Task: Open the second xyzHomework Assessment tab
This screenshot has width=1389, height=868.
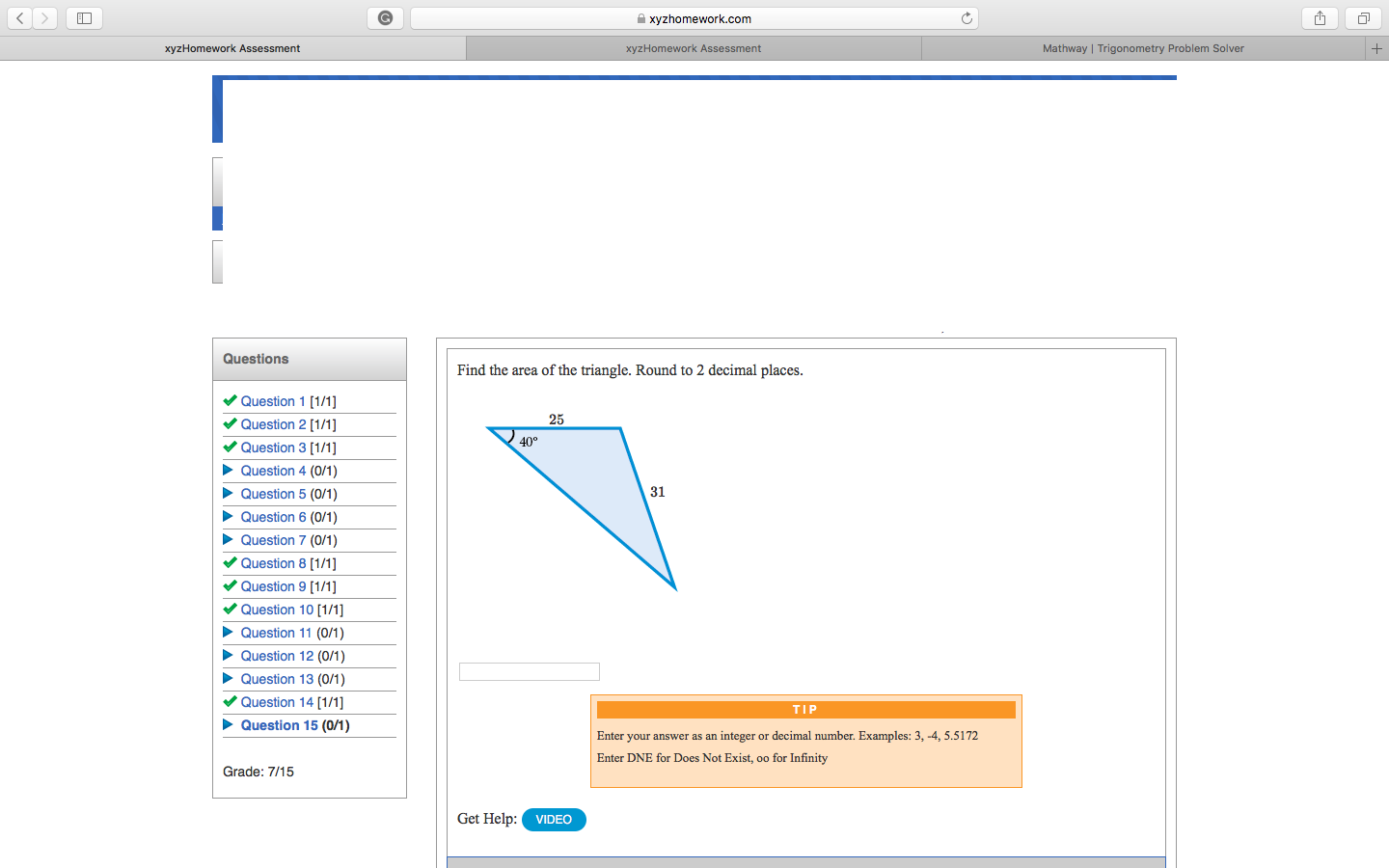Action: click(x=693, y=47)
